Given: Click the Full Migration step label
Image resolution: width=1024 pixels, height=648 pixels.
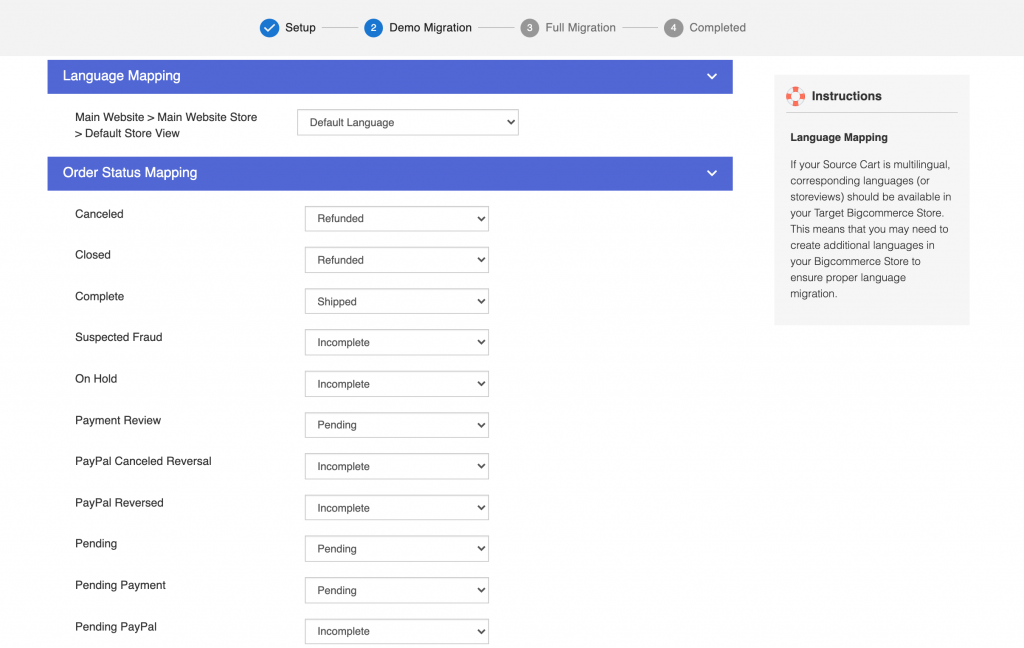Looking at the screenshot, I should click(582, 28).
